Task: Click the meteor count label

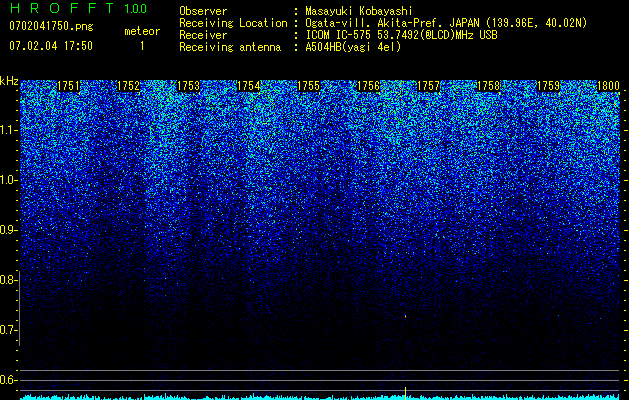Action: 142,31
